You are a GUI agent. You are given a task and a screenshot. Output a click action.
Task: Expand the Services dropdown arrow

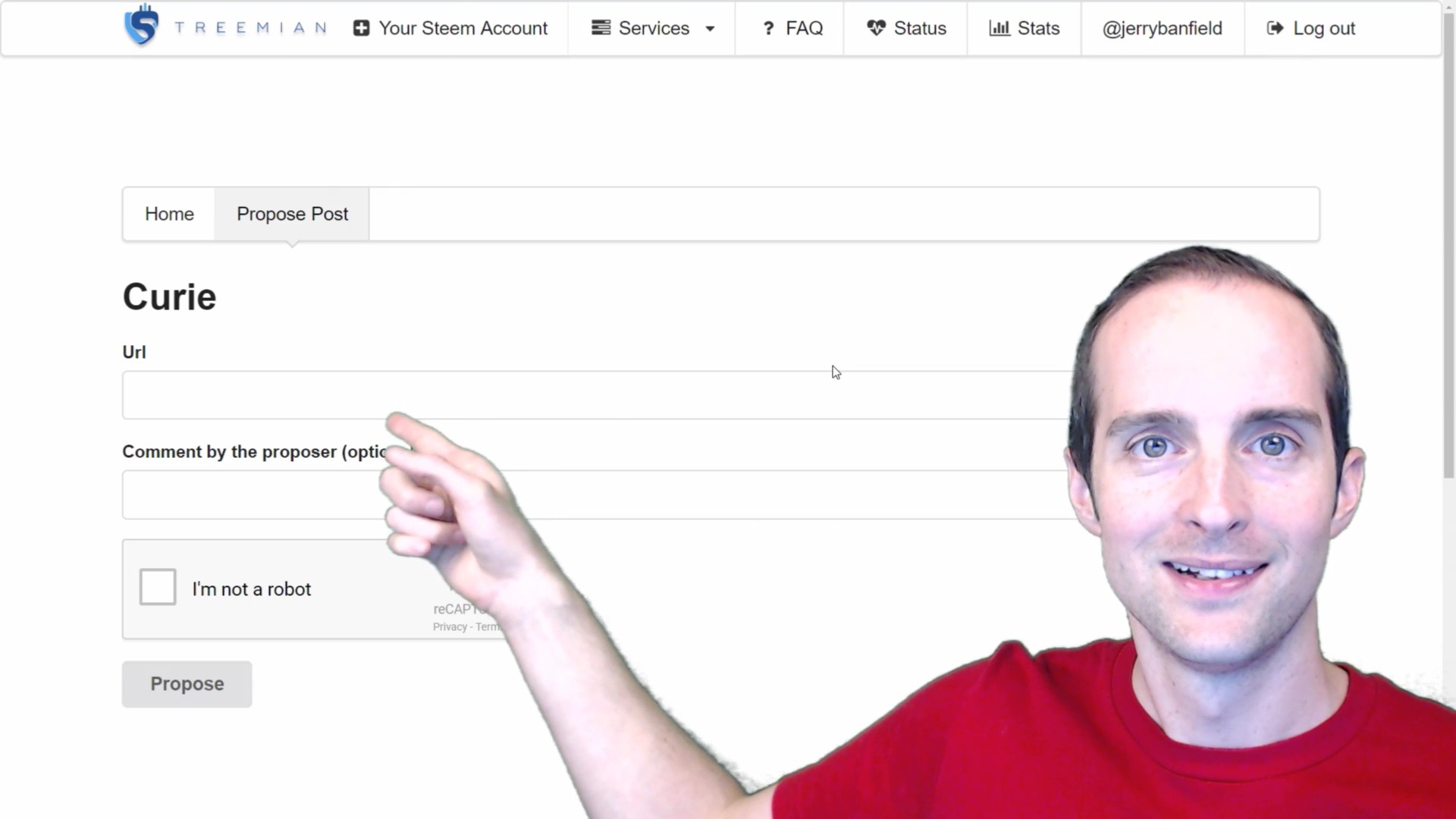710,29
